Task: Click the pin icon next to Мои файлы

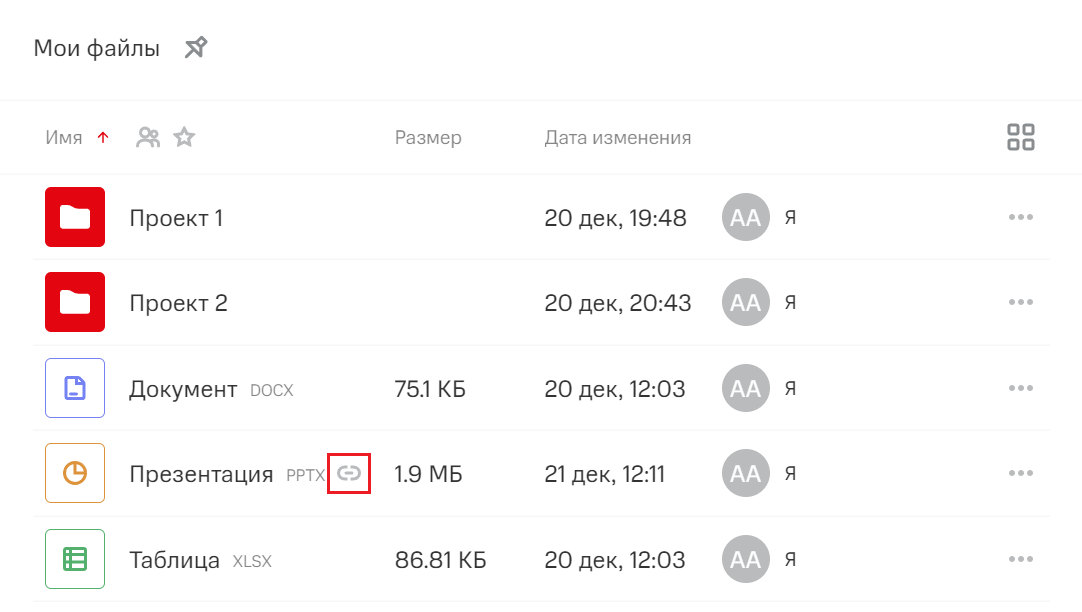Action: tap(196, 47)
